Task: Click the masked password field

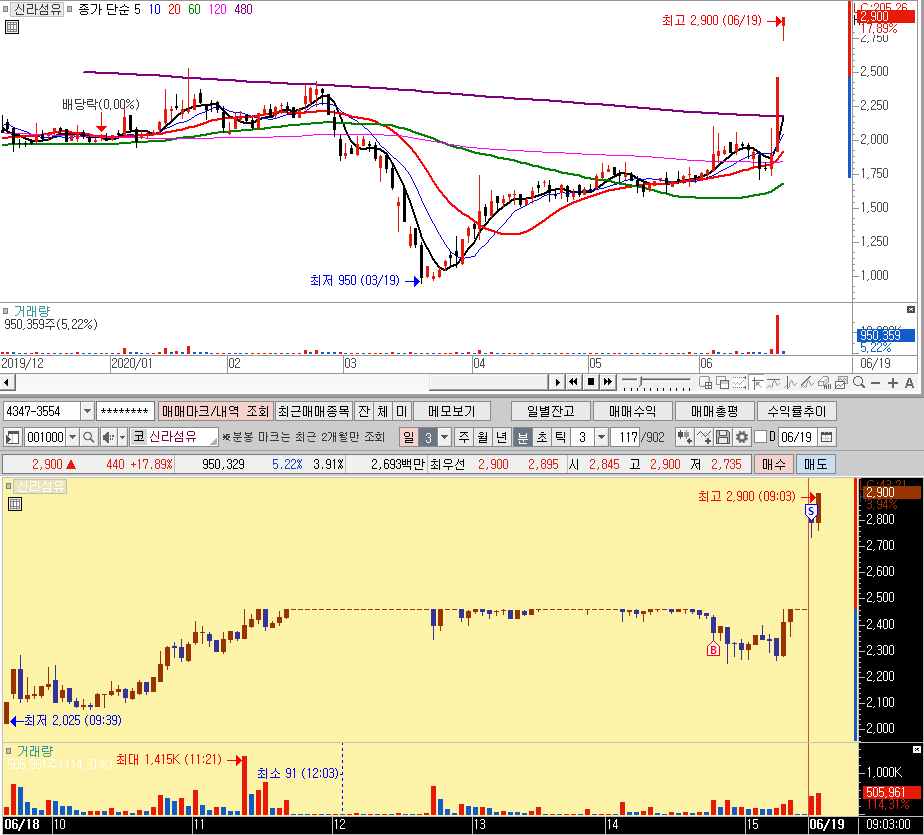Action: coord(125,411)
